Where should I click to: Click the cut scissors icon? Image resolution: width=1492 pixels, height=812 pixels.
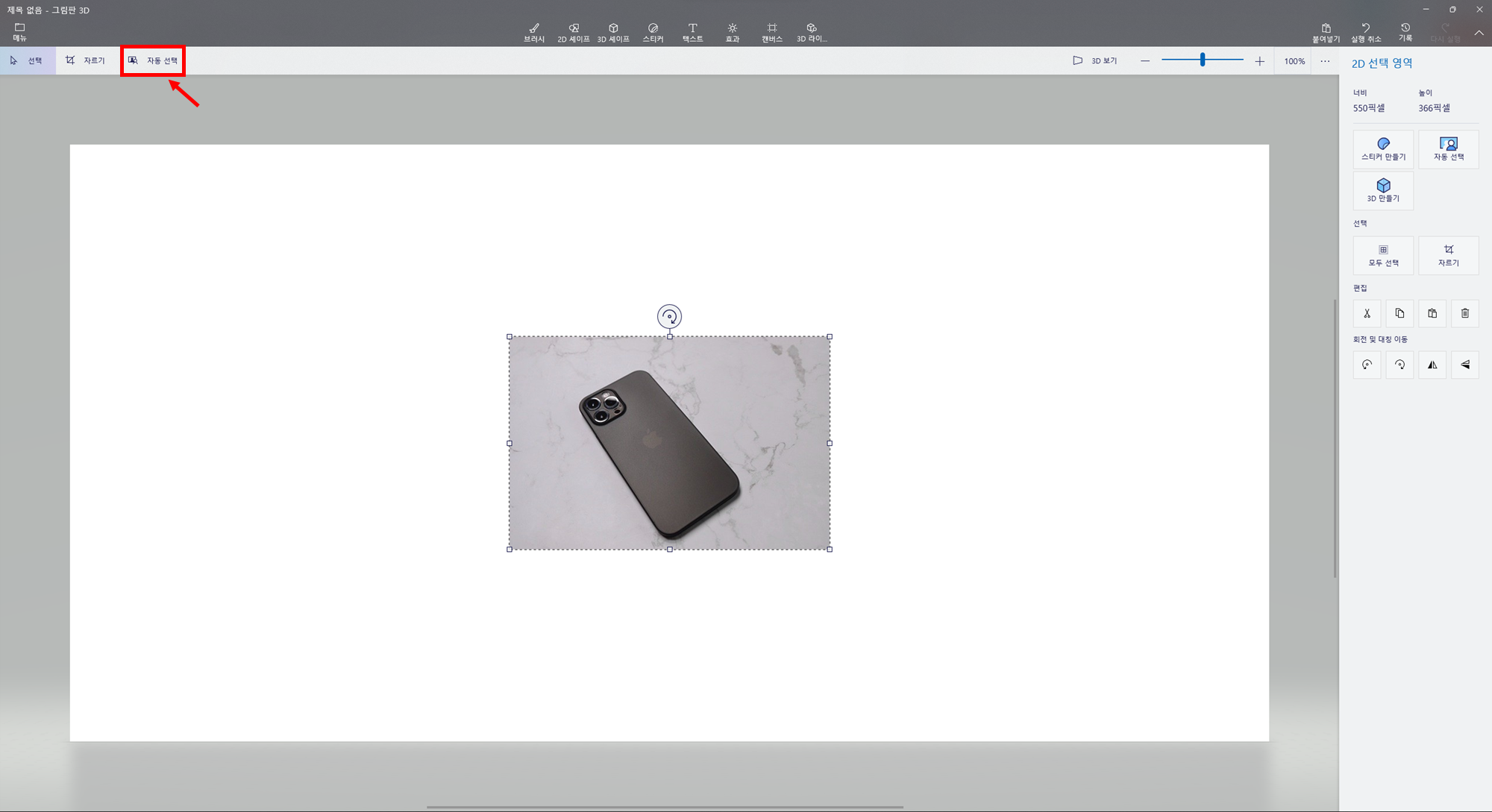pyautogui.click(x=1367, y=313)
